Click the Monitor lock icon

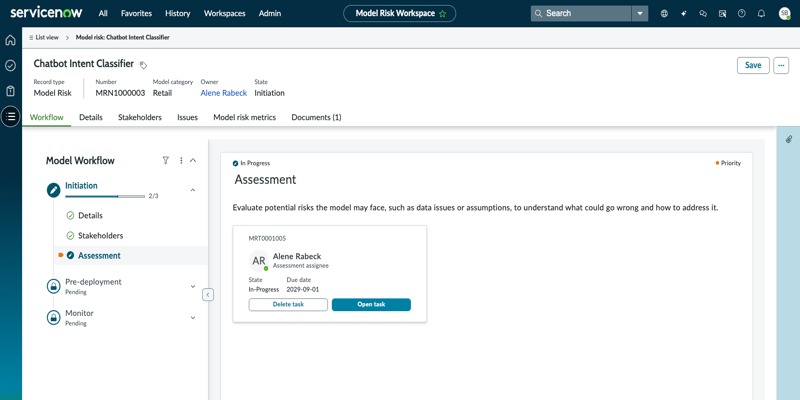pos(53,317)
